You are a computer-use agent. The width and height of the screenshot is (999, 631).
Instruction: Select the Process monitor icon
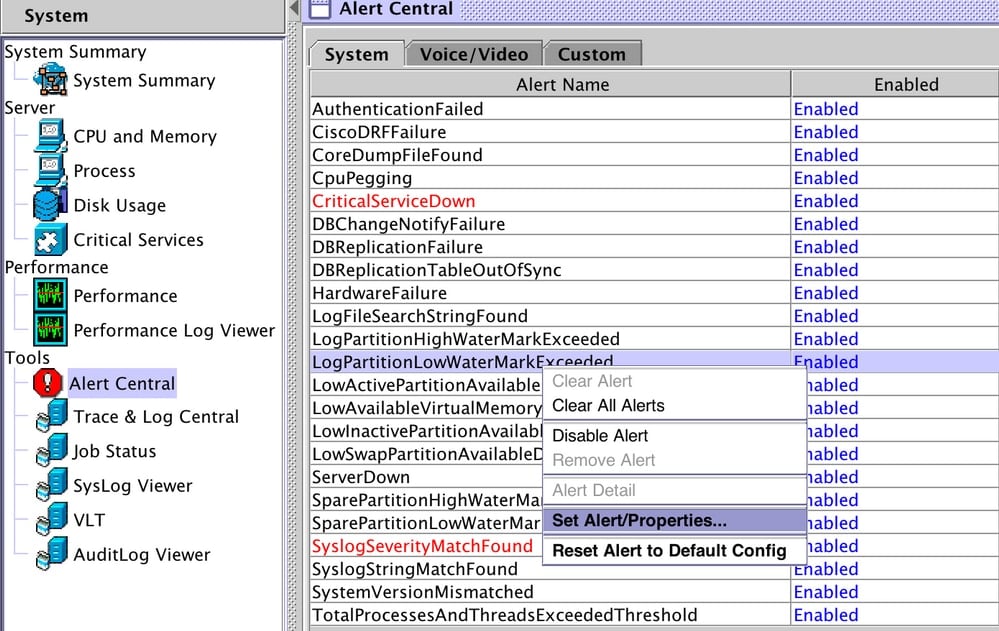51,170
